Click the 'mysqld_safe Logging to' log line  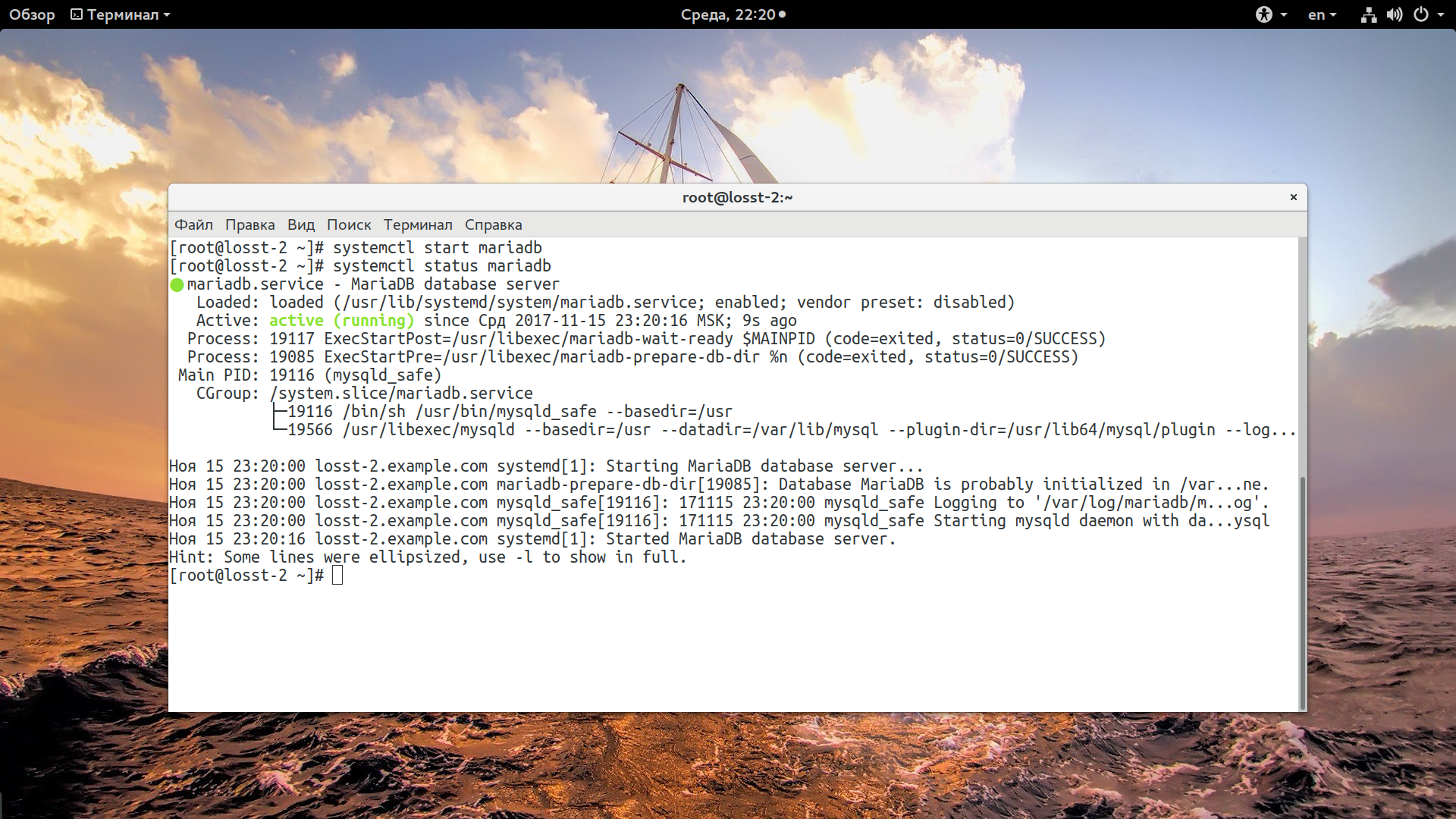[719, 503]
